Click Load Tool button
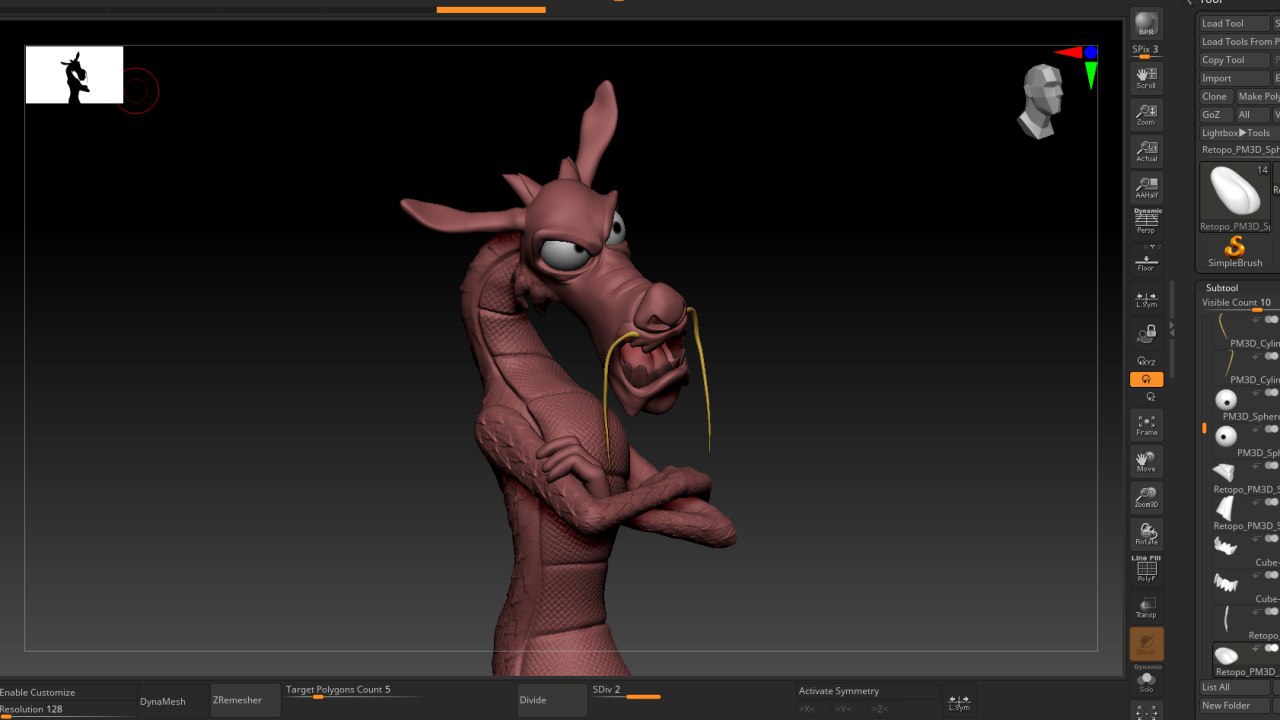Screen dimensions: 1280x720 pos(1234,23)
